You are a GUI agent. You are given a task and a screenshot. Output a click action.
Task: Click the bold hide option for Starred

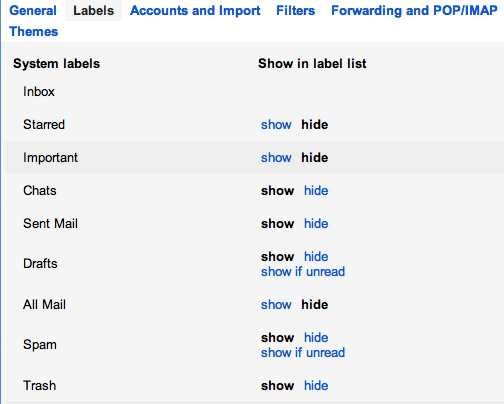pyautogui.click(x=315, y=125)
